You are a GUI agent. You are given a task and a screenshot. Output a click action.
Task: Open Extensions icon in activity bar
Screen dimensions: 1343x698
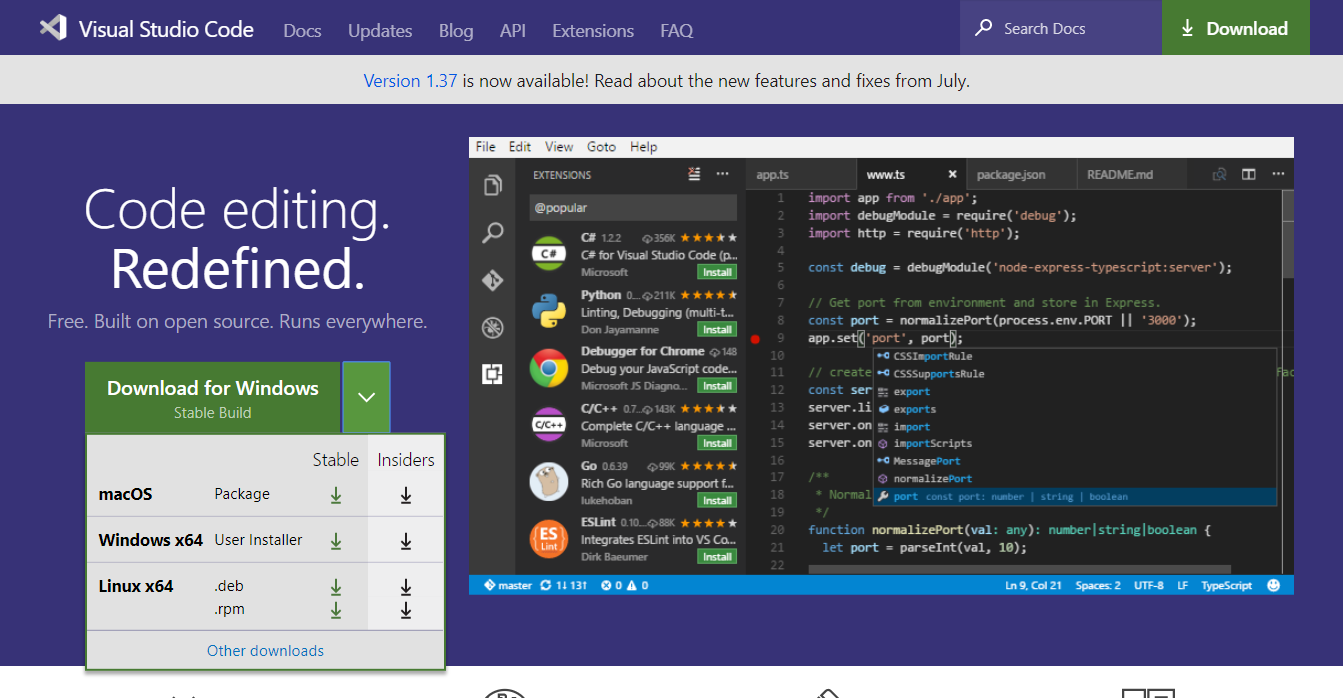(x=492, y=374)
